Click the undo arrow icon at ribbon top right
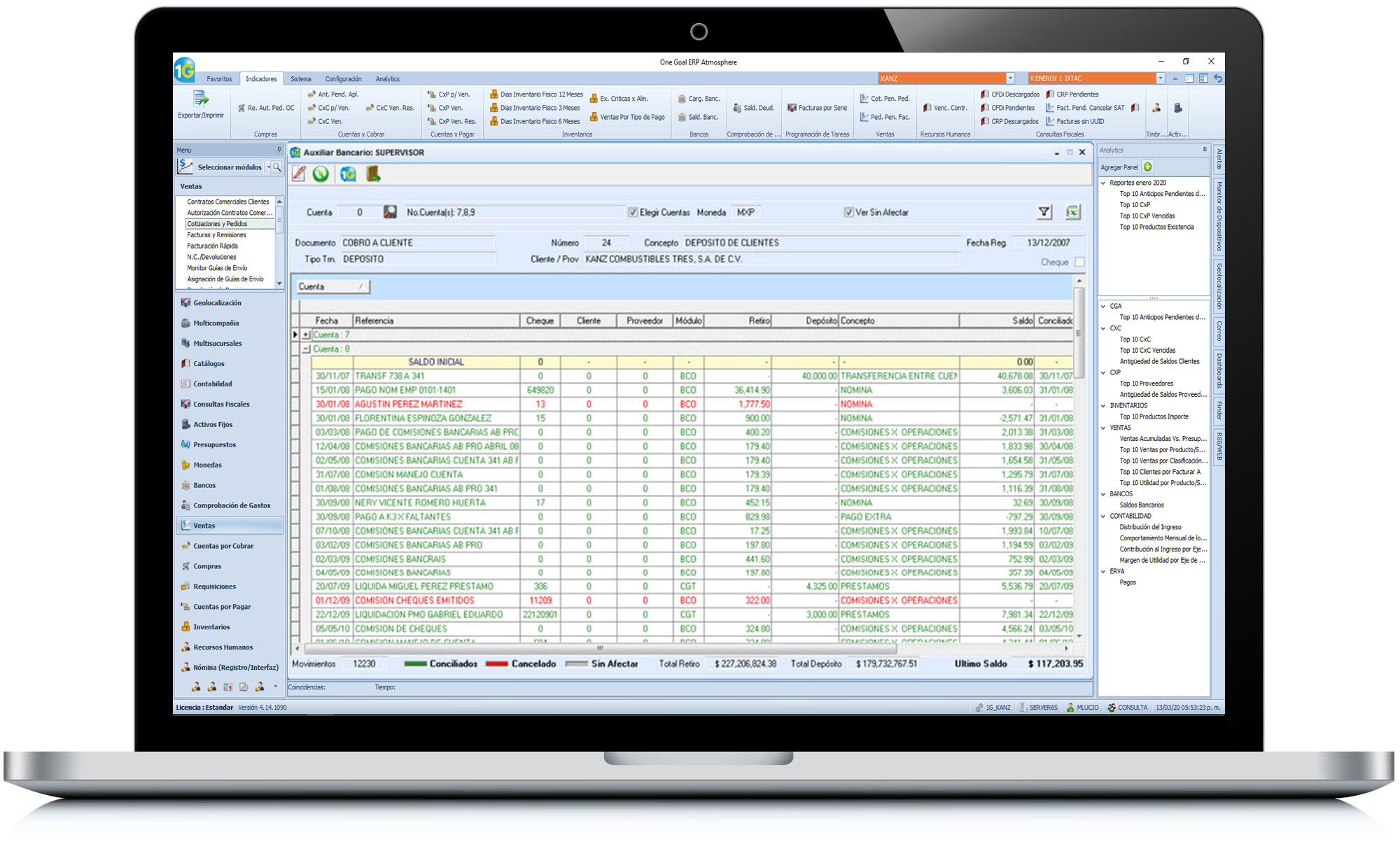 coord(1218,78)
